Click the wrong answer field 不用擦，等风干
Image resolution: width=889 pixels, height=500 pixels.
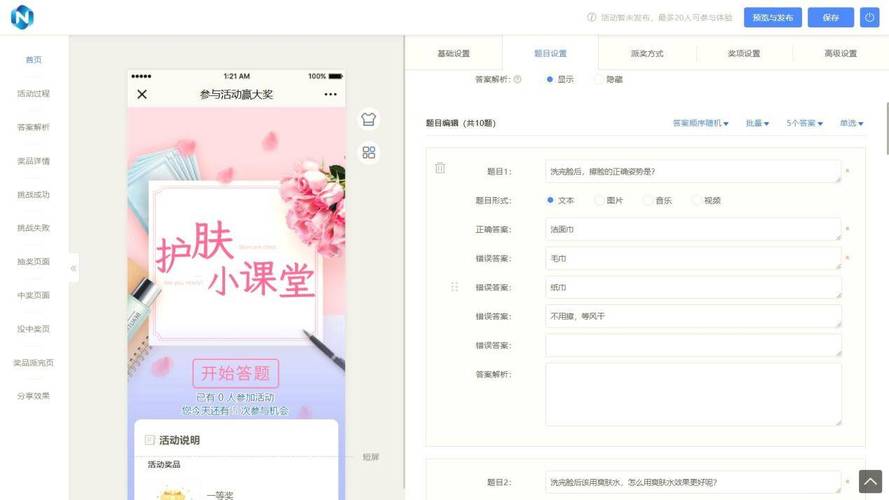pos(693,316)
